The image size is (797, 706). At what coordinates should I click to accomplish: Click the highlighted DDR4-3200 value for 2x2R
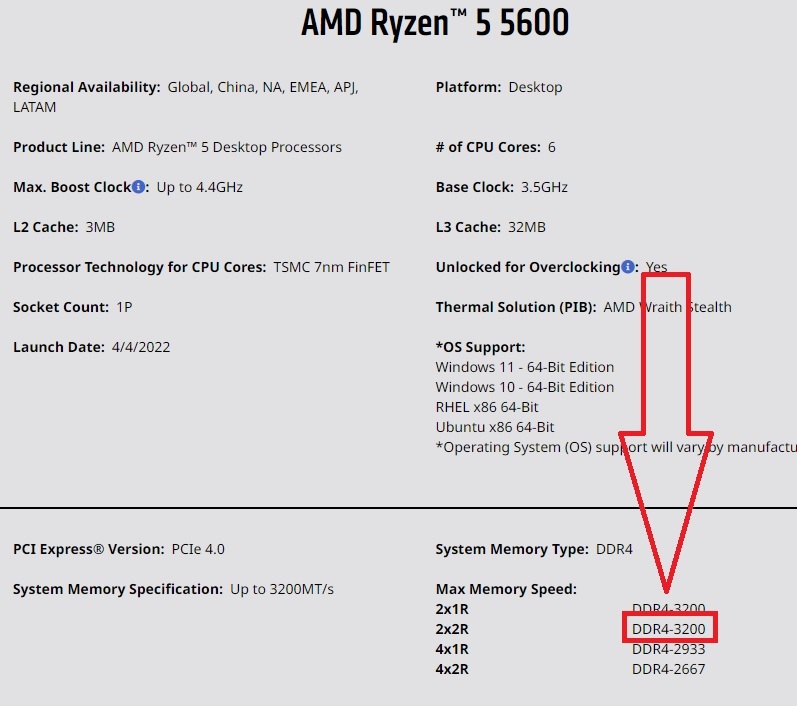[669, 629]
